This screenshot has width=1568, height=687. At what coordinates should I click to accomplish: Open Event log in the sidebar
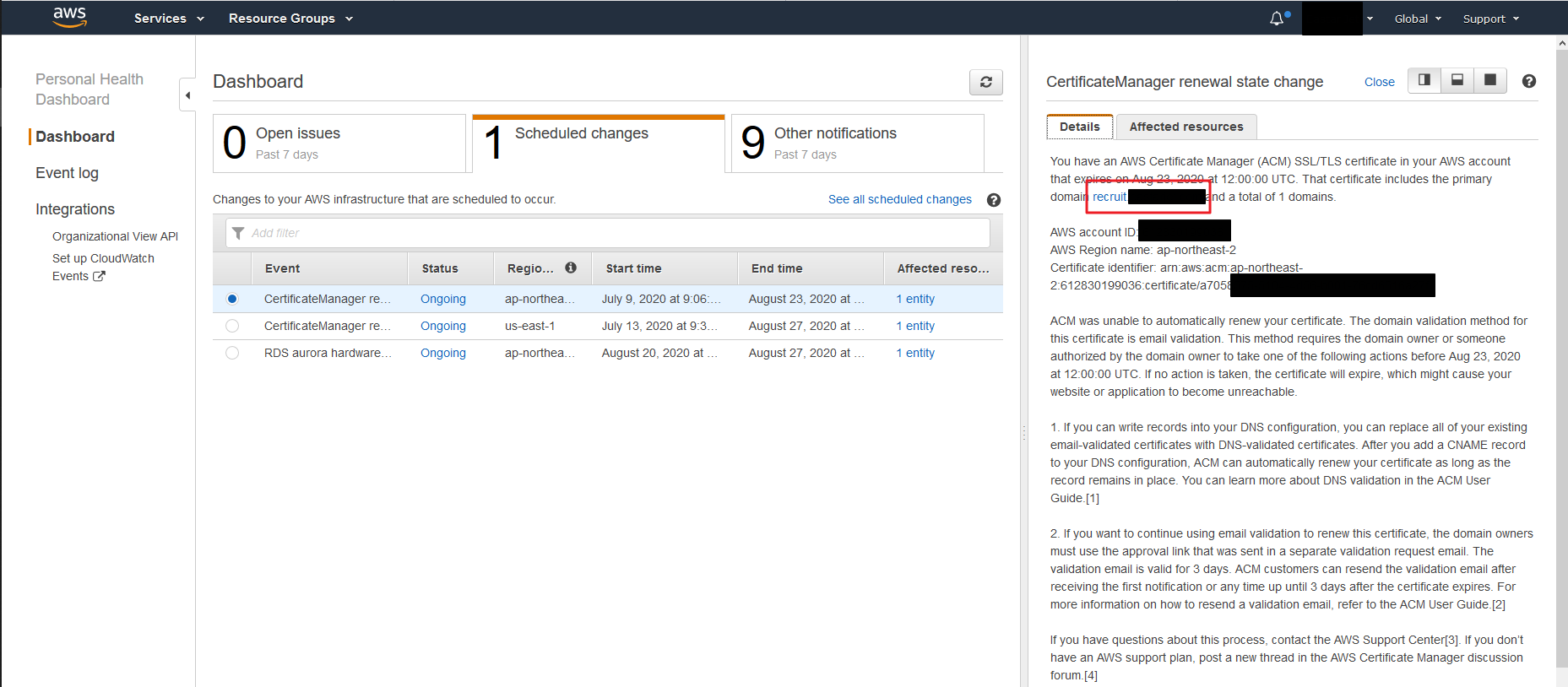pos(67,173)
